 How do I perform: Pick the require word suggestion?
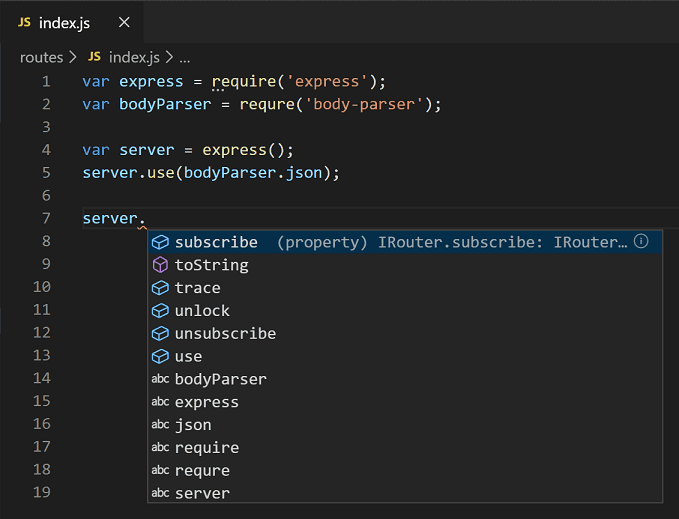click(206, 448)
